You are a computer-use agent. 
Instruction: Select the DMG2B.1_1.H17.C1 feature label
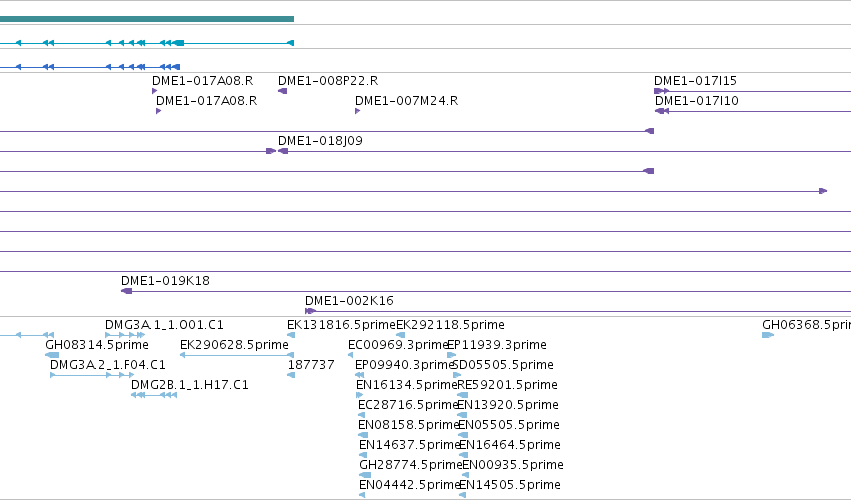click(x=189, y=385)
